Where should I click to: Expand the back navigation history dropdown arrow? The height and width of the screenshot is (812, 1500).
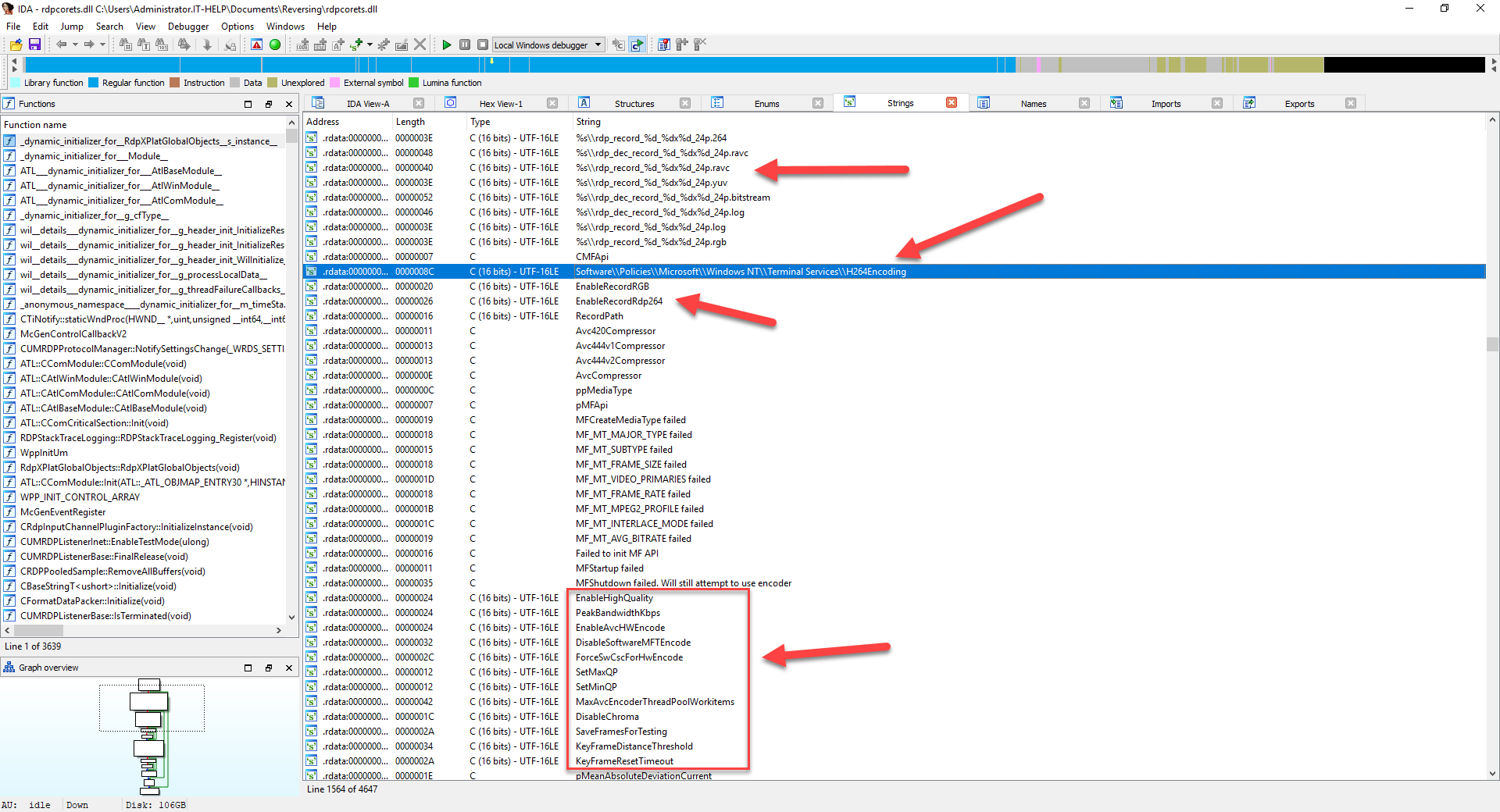point(75,45)
